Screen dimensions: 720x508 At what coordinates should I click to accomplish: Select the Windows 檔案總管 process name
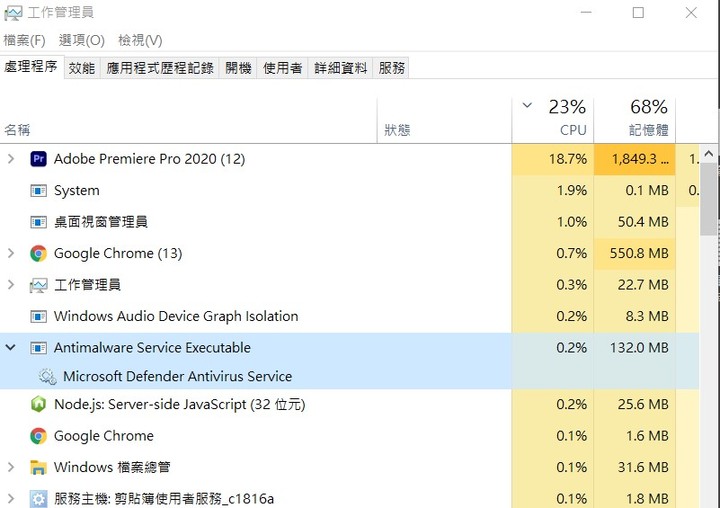pyautogui.click(x=112, y=467)
